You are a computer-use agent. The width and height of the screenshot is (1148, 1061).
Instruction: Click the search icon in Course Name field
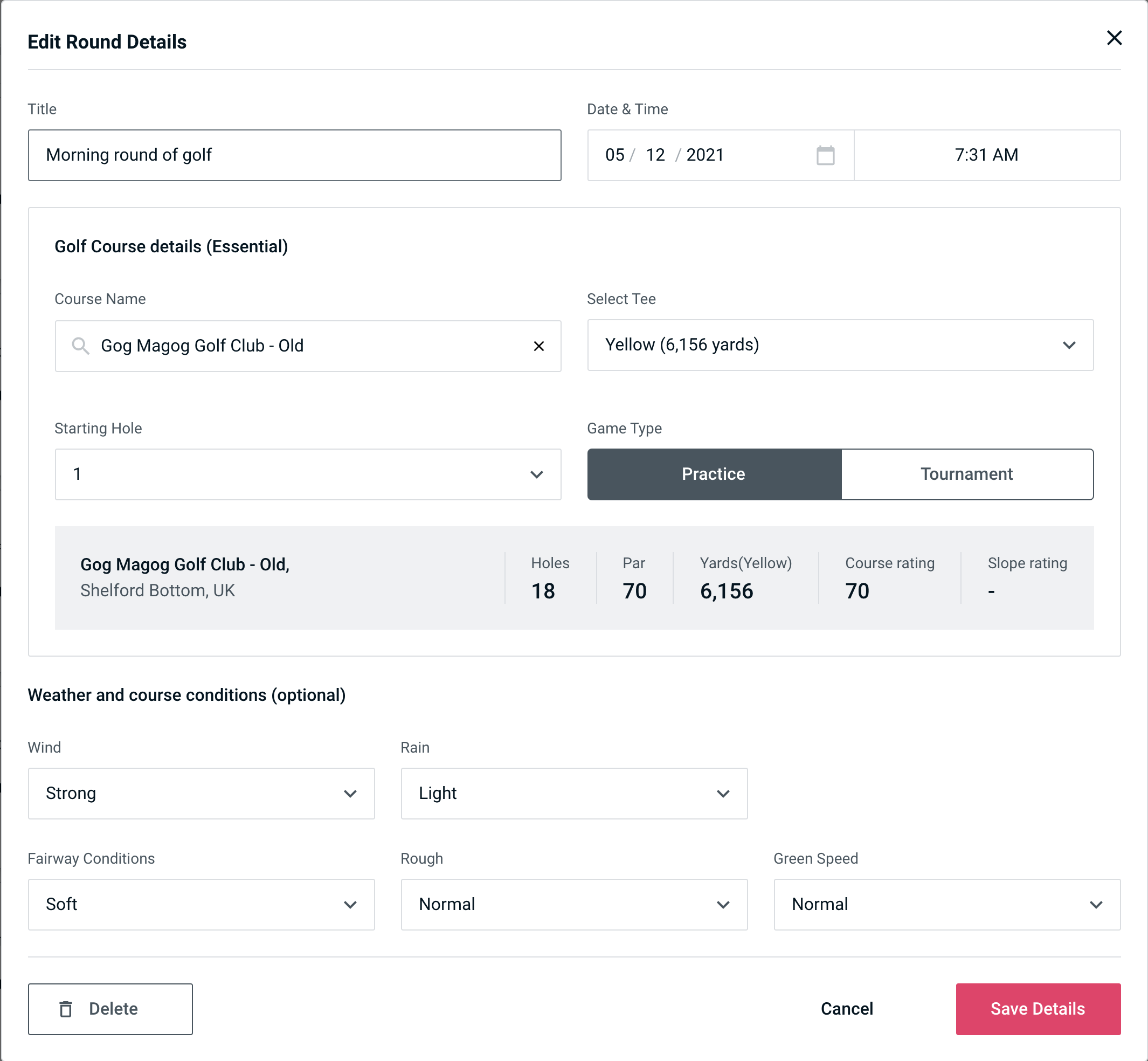pyautogui.click(x=80, y=346)
